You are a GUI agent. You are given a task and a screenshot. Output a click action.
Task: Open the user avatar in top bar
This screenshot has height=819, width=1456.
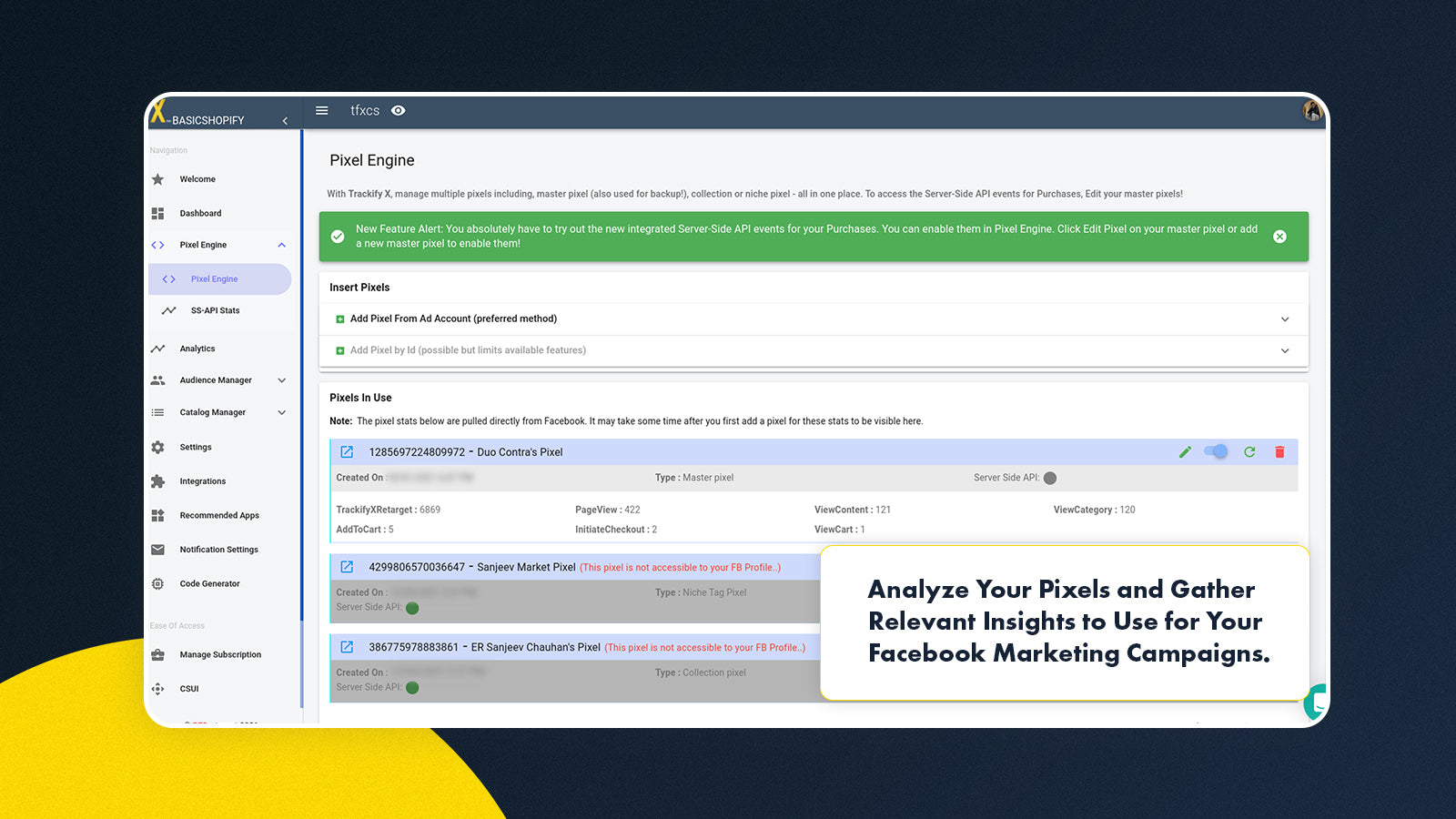coord(1311,110)
